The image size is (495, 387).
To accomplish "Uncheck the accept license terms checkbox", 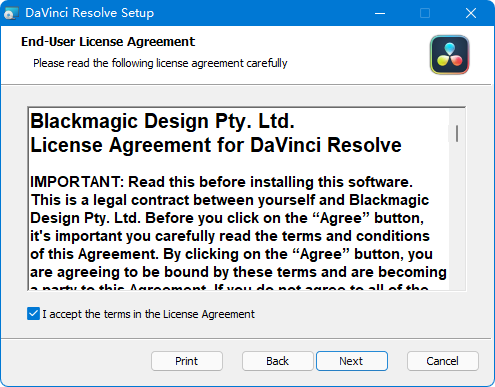I will pos(33,314).
